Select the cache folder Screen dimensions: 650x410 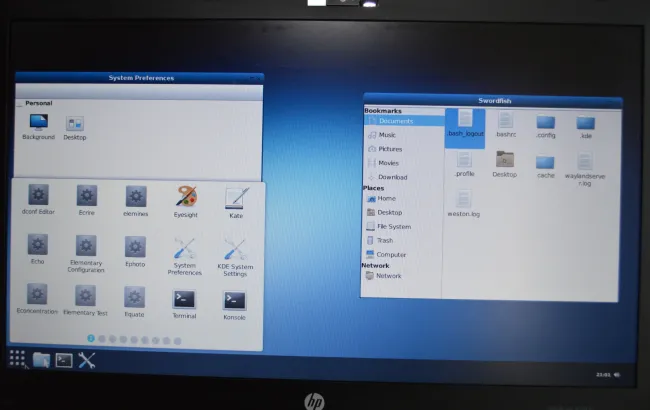point(545,167)
